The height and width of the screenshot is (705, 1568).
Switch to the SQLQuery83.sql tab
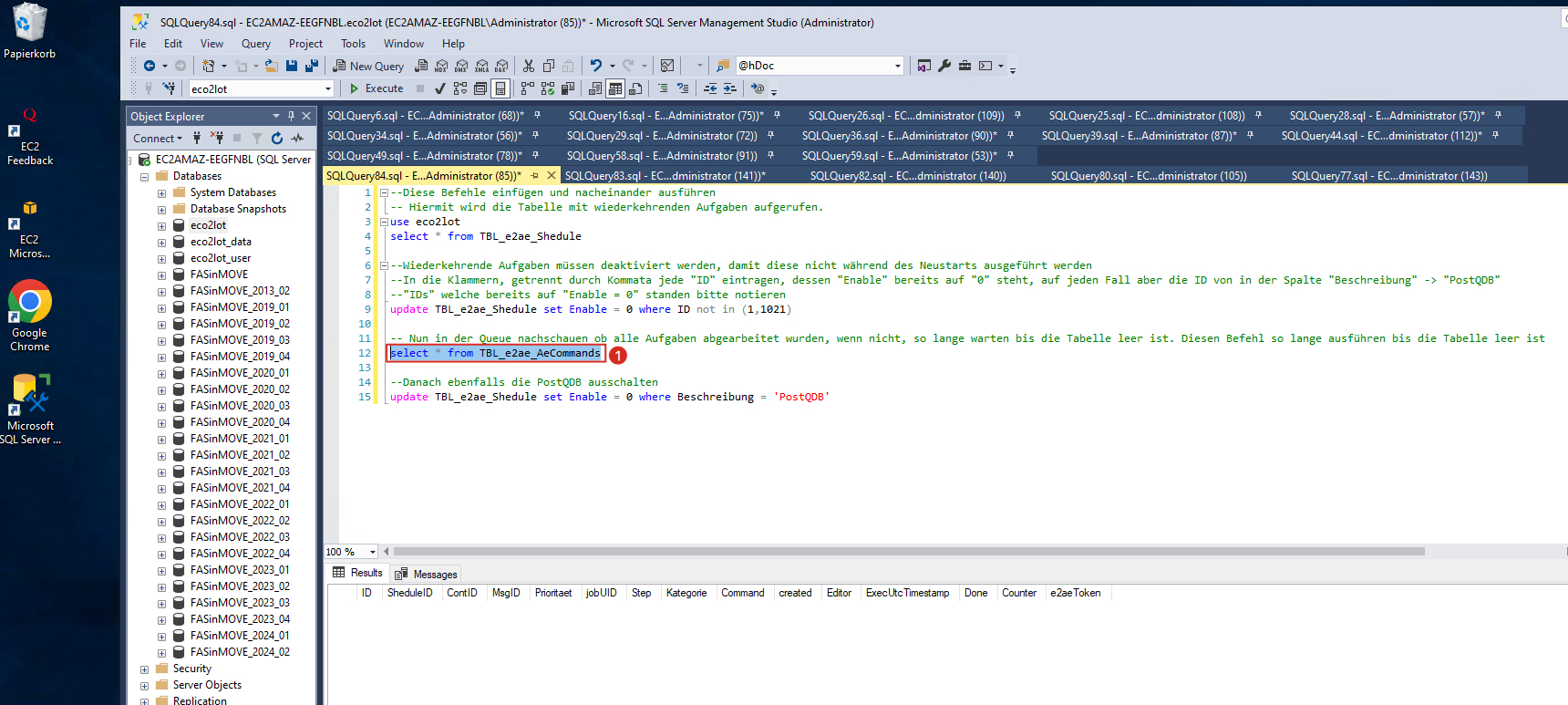pyautogui.click(x=665, y=176)
